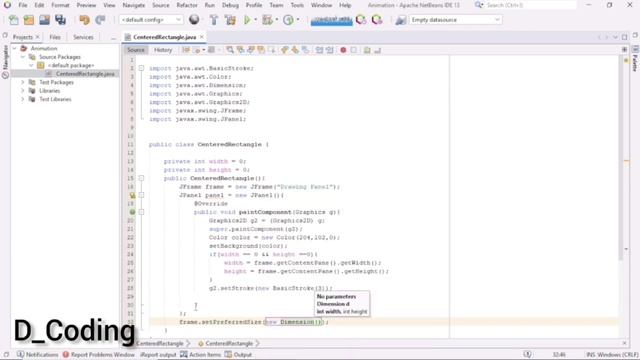Expand the Test Packages node
Viewport: 640px width, 360px height.
(x=23, y=82)
